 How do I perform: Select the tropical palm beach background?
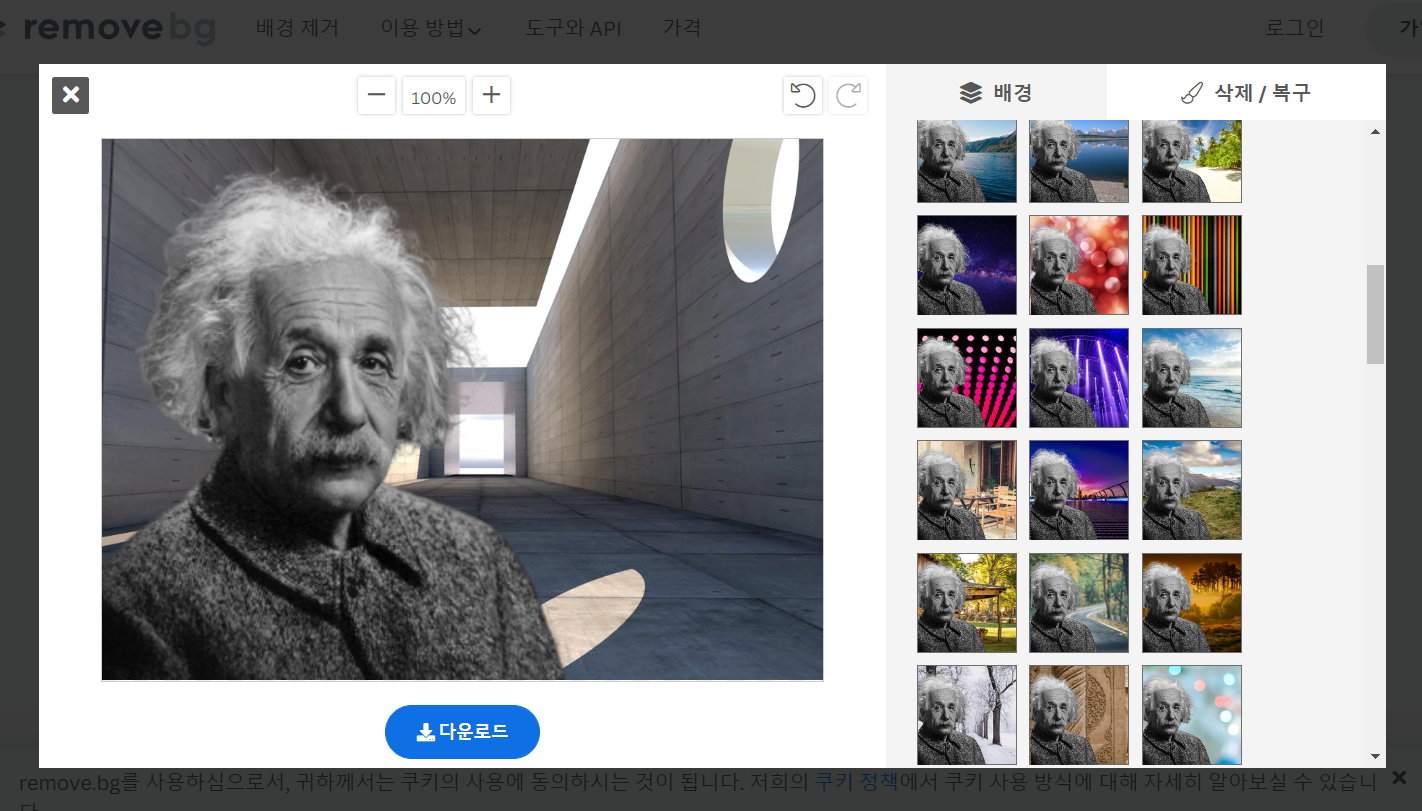pyautogui.click(x=1192, y=161)
